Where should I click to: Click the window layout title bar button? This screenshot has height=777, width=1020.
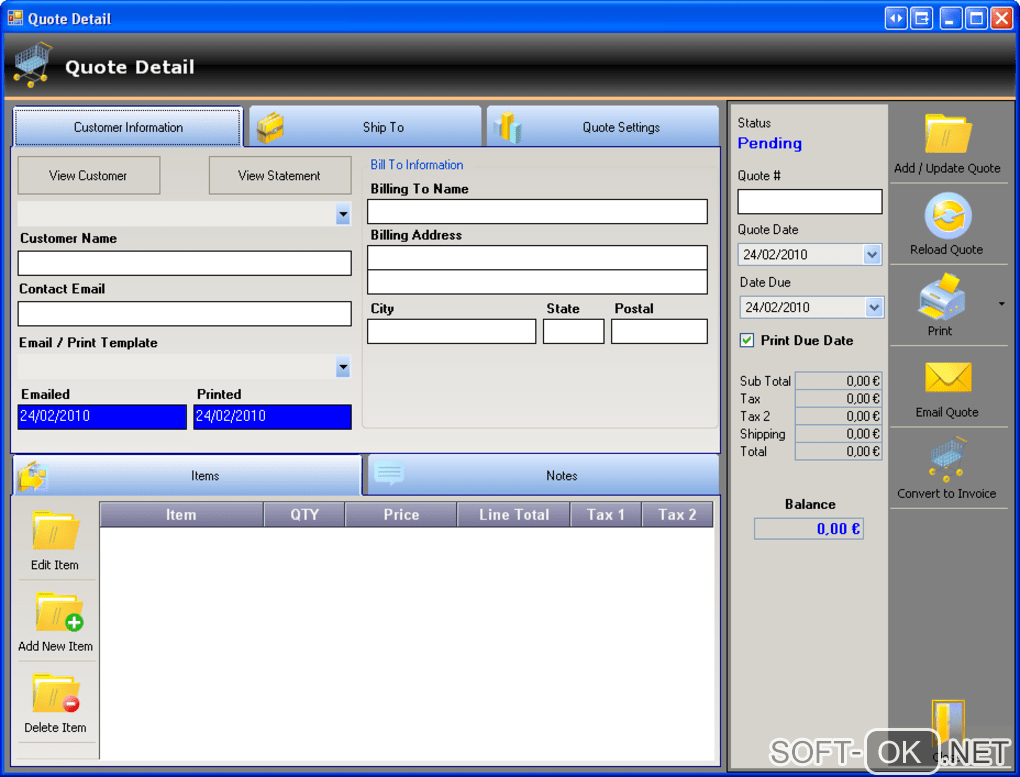point(922,18)
